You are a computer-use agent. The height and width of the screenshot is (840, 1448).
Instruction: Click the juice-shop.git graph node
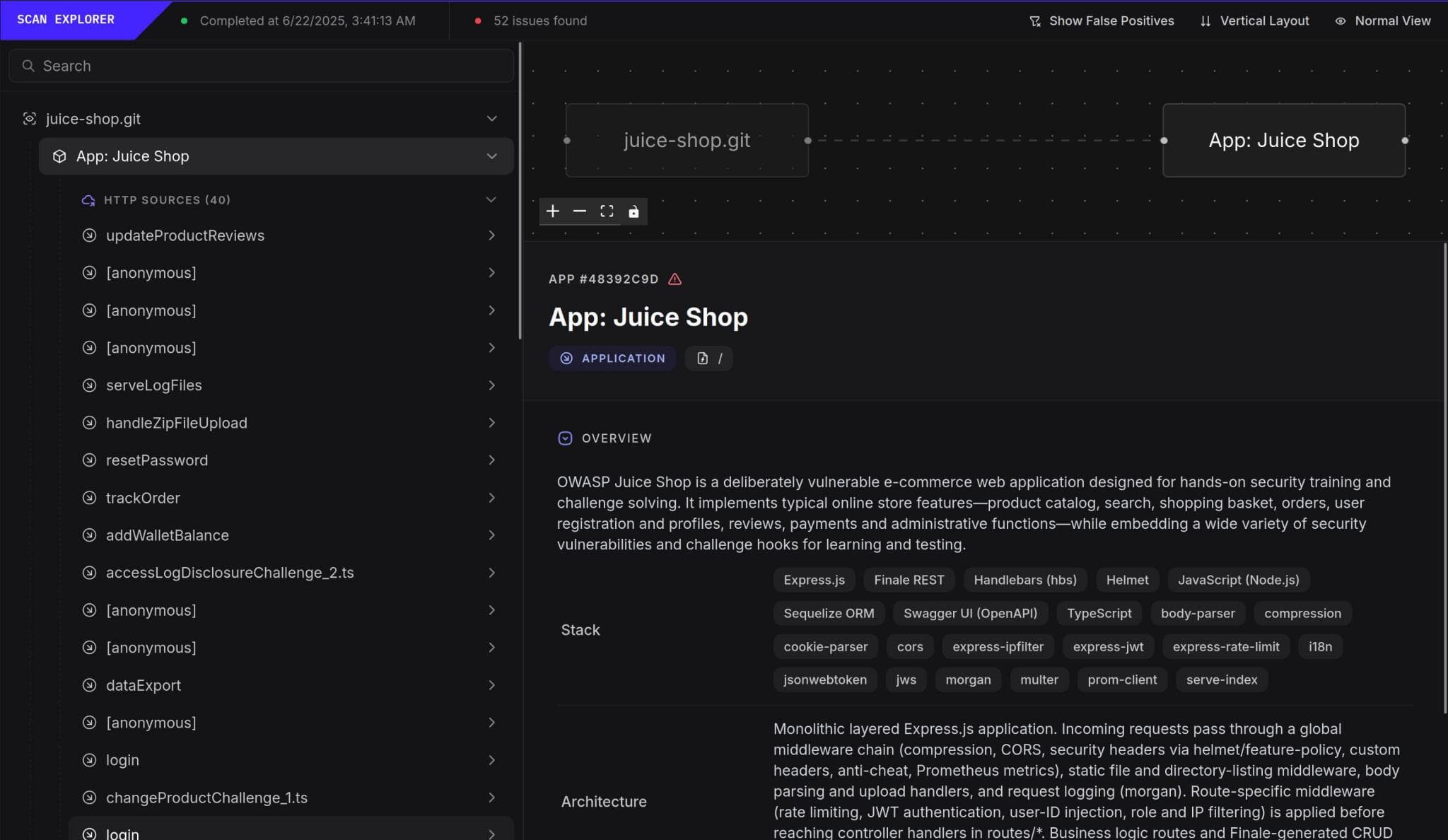coord(687,140)
